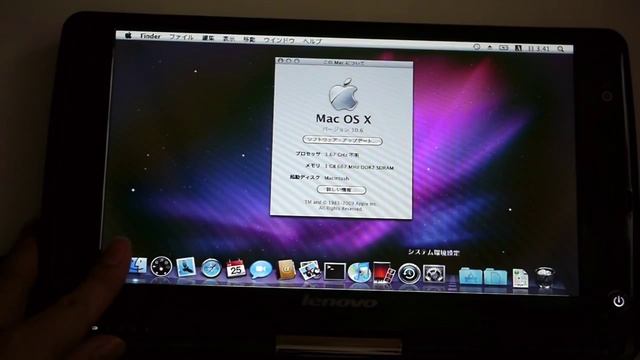Minimize the About This Mac window
Screen dimensions: 640x360
[289, 61]
